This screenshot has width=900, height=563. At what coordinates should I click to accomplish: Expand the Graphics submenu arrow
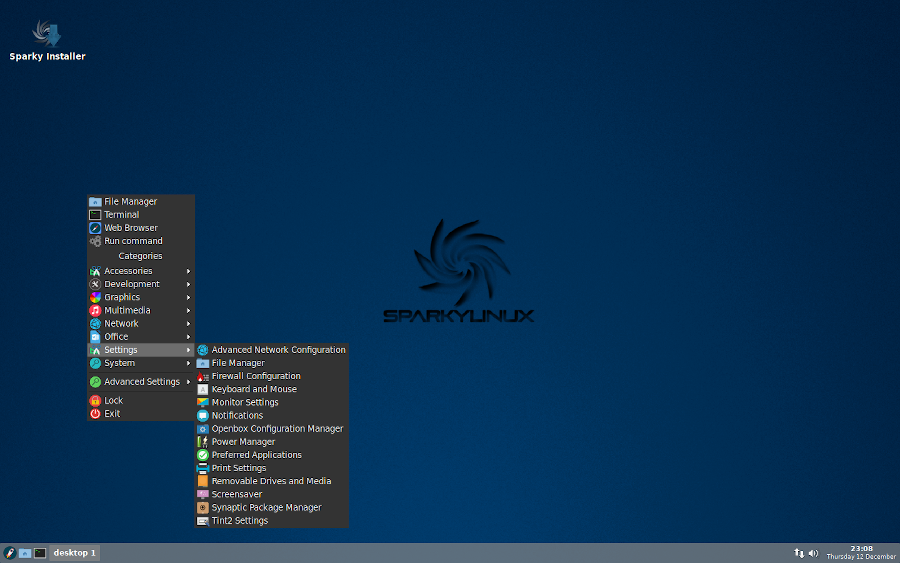[x=188, y=297]
